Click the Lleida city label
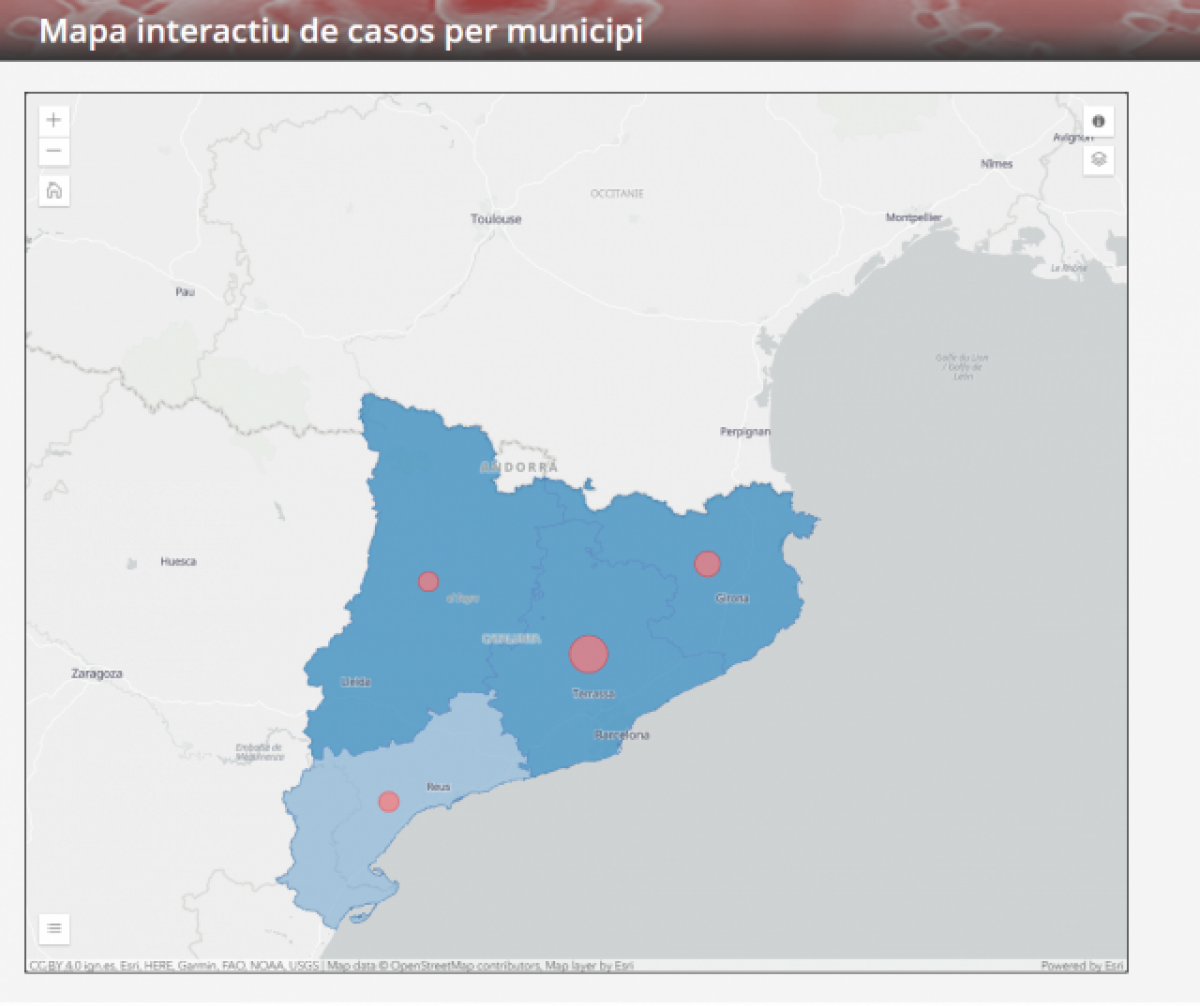This screenshot has height=1006, width=1200. (356, 682)
